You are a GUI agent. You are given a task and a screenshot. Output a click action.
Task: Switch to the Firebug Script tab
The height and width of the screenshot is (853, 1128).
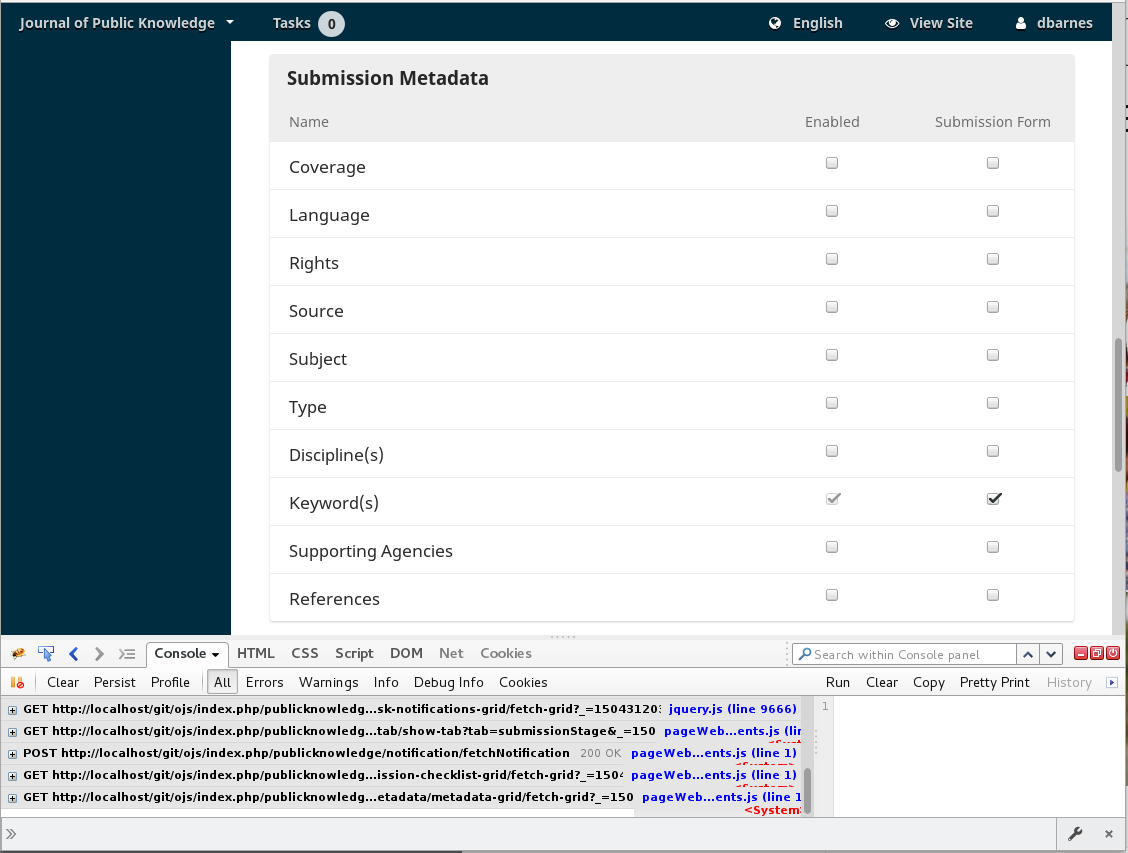354,654
